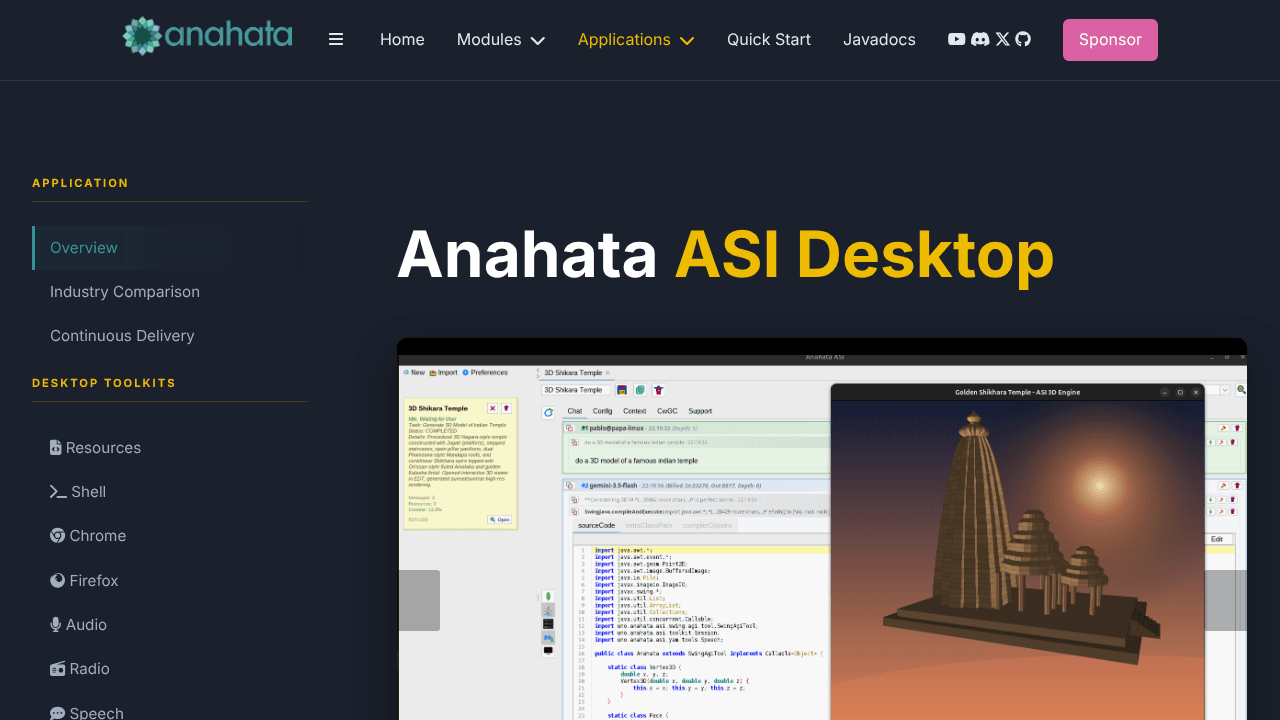Select the CwGC tab in the screenshot
The height and width of the screenshot is (720, 1280).
[667, 411]
